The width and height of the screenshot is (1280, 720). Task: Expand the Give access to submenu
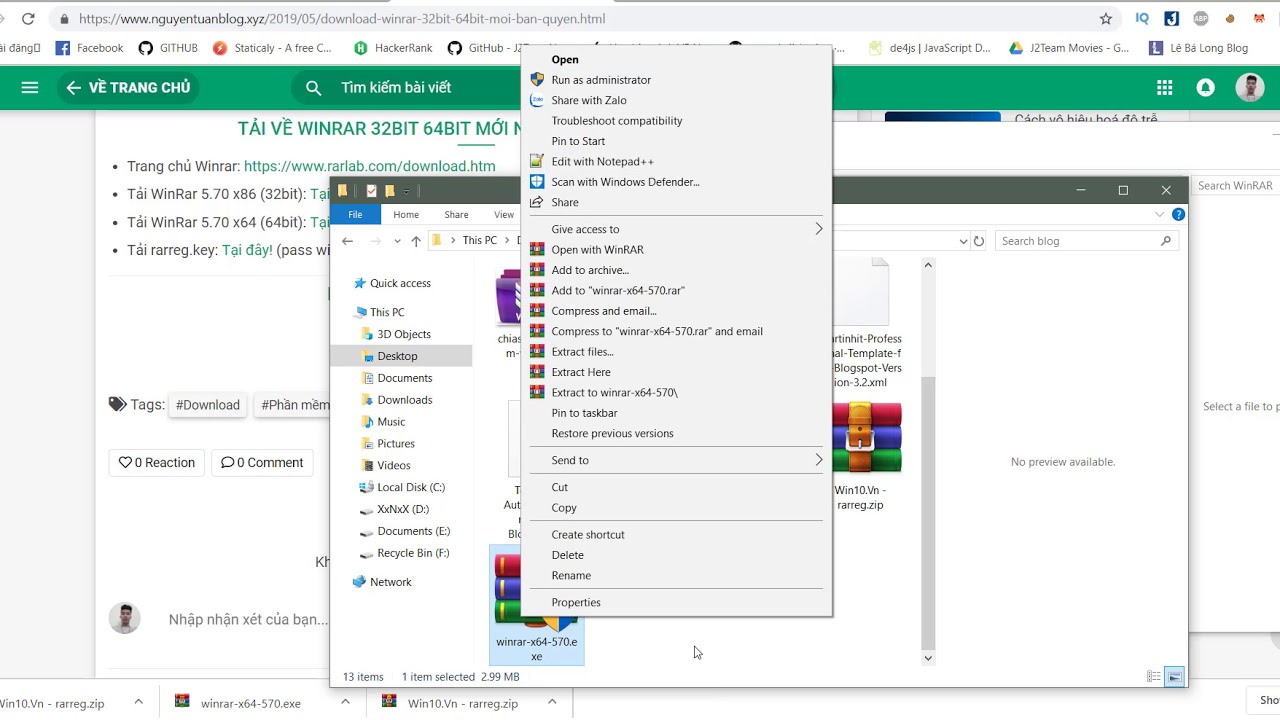tap(818, 229)
